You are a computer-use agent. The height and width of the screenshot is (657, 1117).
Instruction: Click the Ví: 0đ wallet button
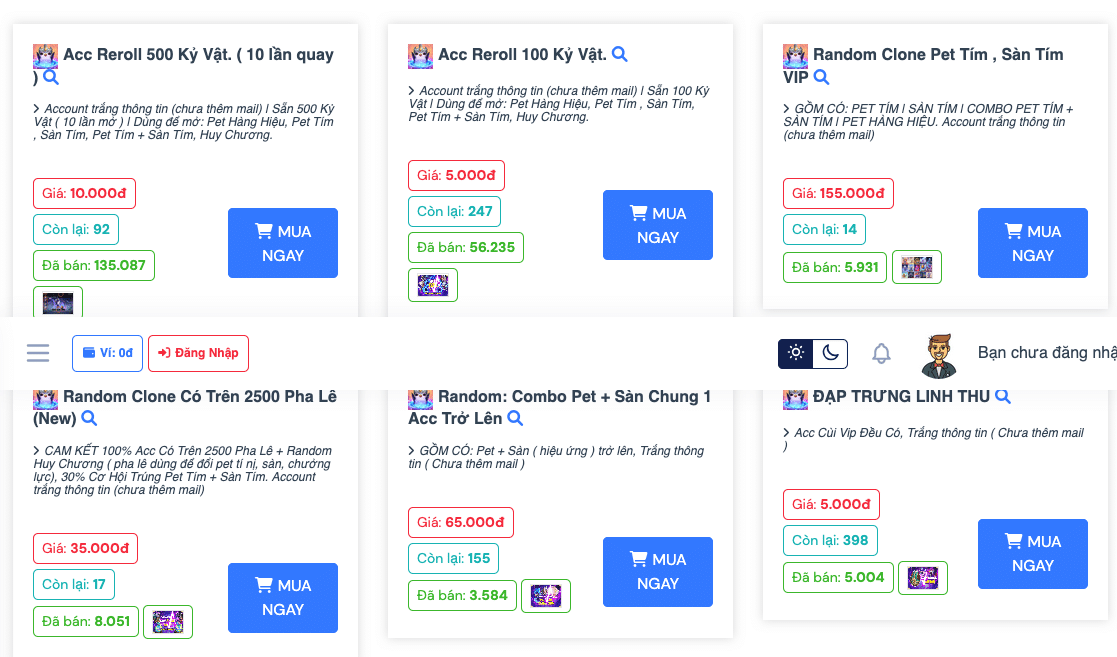(107, 353)
